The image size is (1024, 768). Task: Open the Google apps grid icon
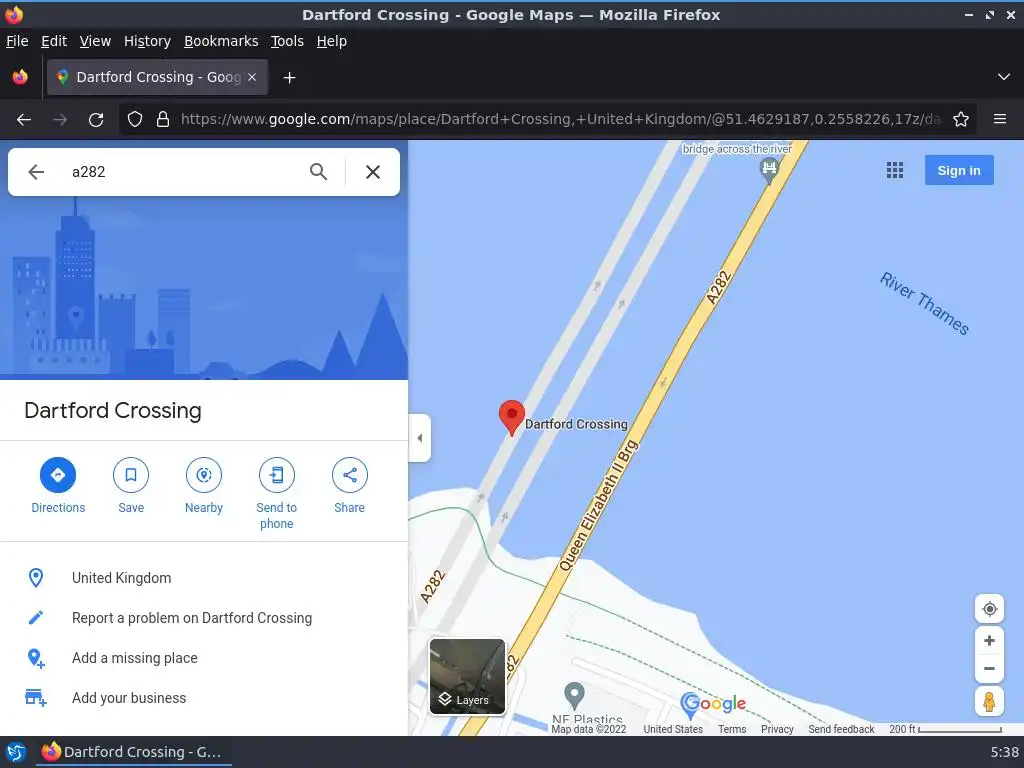tap(895, 170)
